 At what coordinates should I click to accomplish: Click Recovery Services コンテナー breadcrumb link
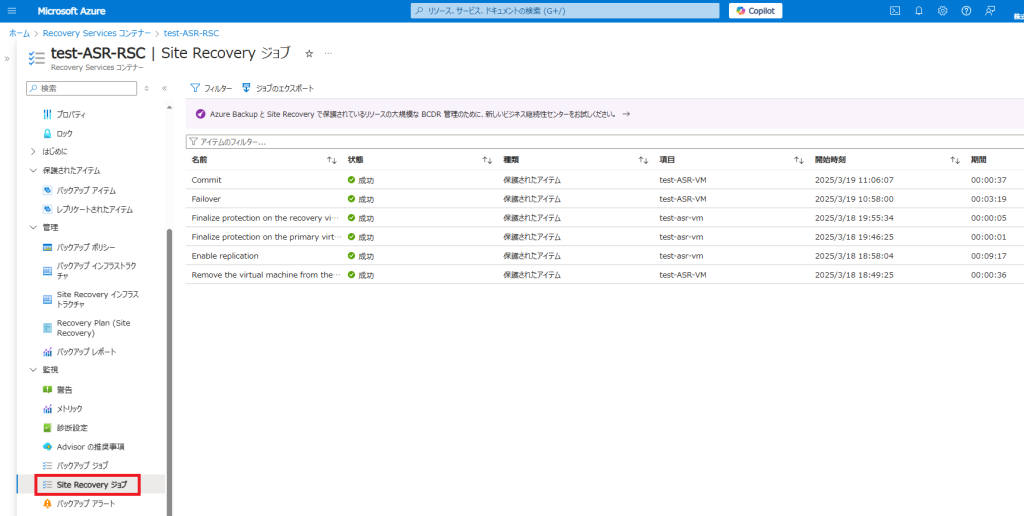96,33
